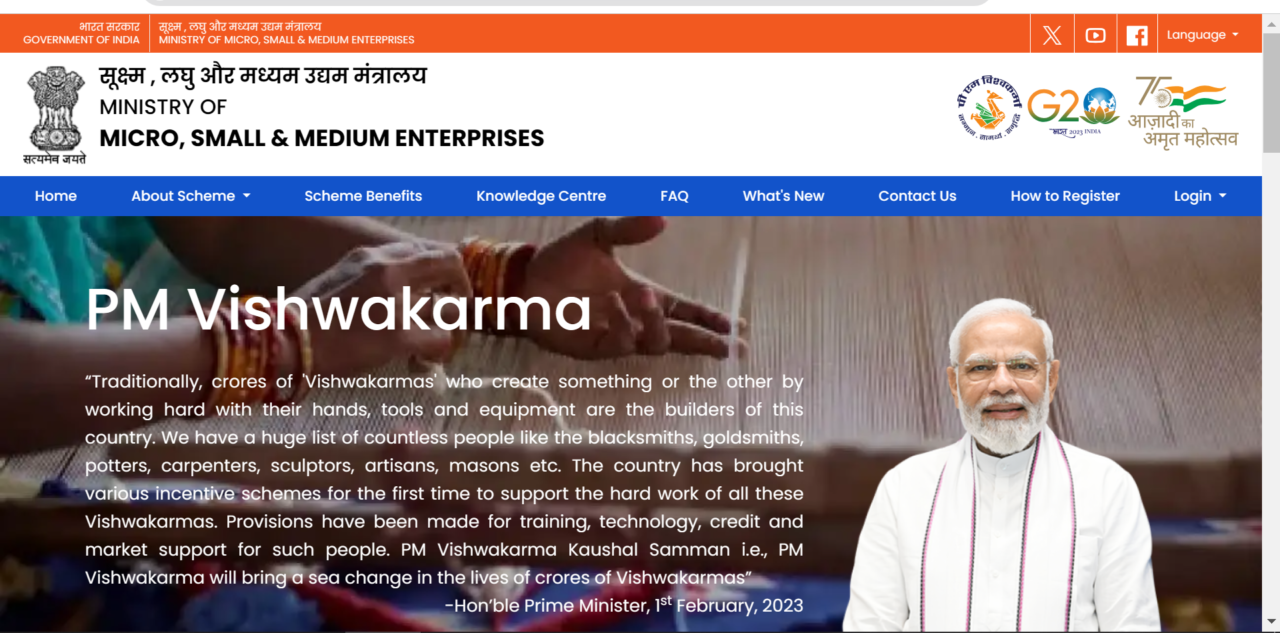Viewport: 1280px width, 633px height.
Task: Open the Facebook page icon
Action: coord(1137,35)
